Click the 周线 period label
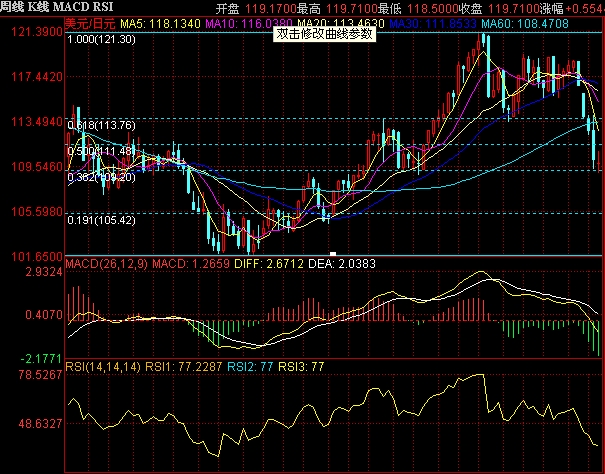Image resolution: width=605 pixels, height=474 pixels. pyautogui.click(x=15, y=7)
